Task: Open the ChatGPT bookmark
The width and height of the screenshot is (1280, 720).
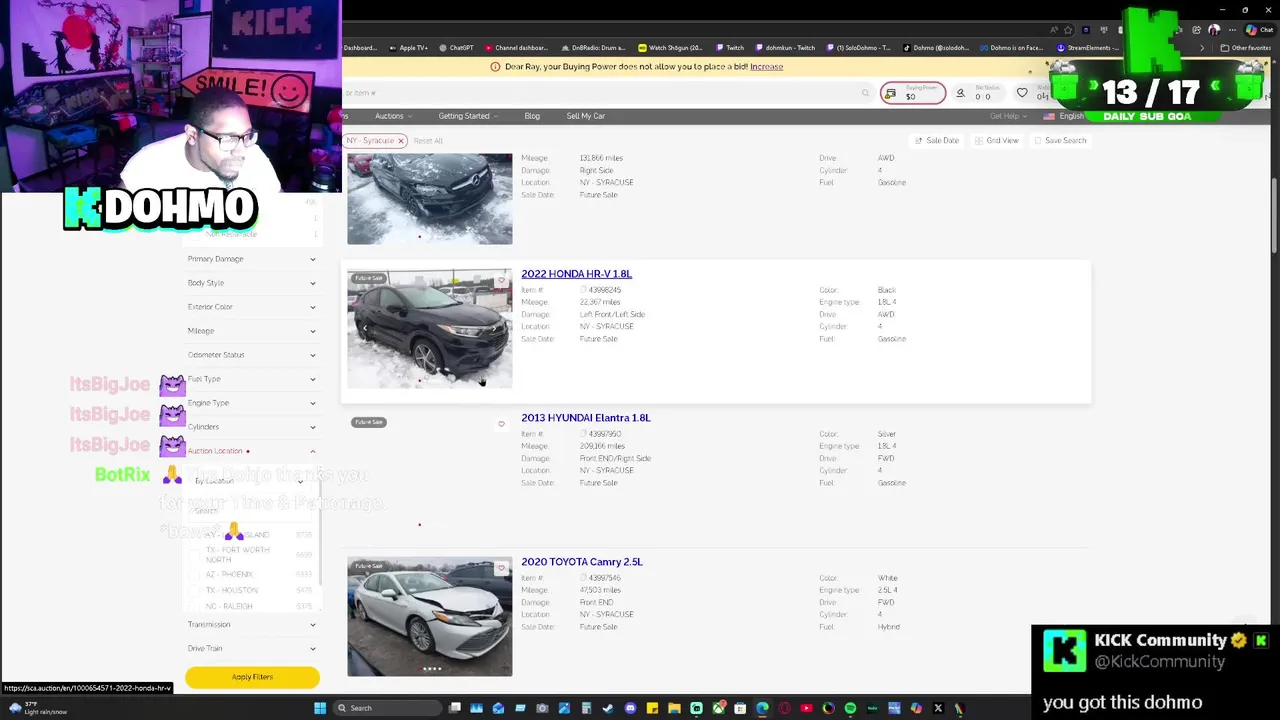Action: tap(456, 48)
